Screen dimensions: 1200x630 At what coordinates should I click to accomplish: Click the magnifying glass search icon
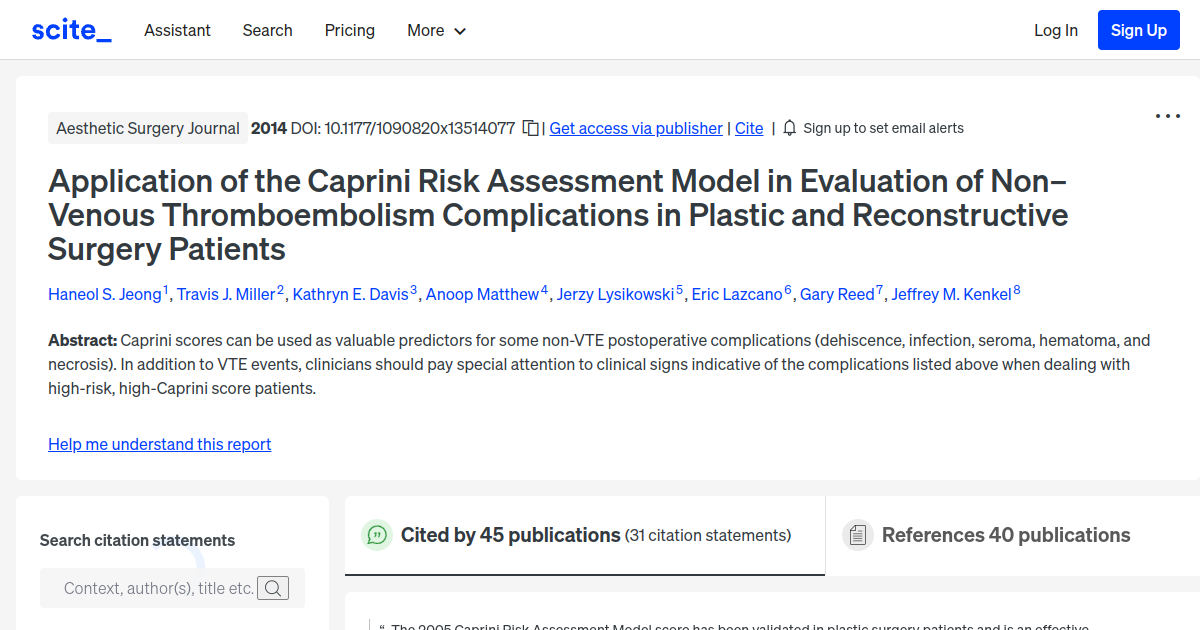click(x=273, y=588)
